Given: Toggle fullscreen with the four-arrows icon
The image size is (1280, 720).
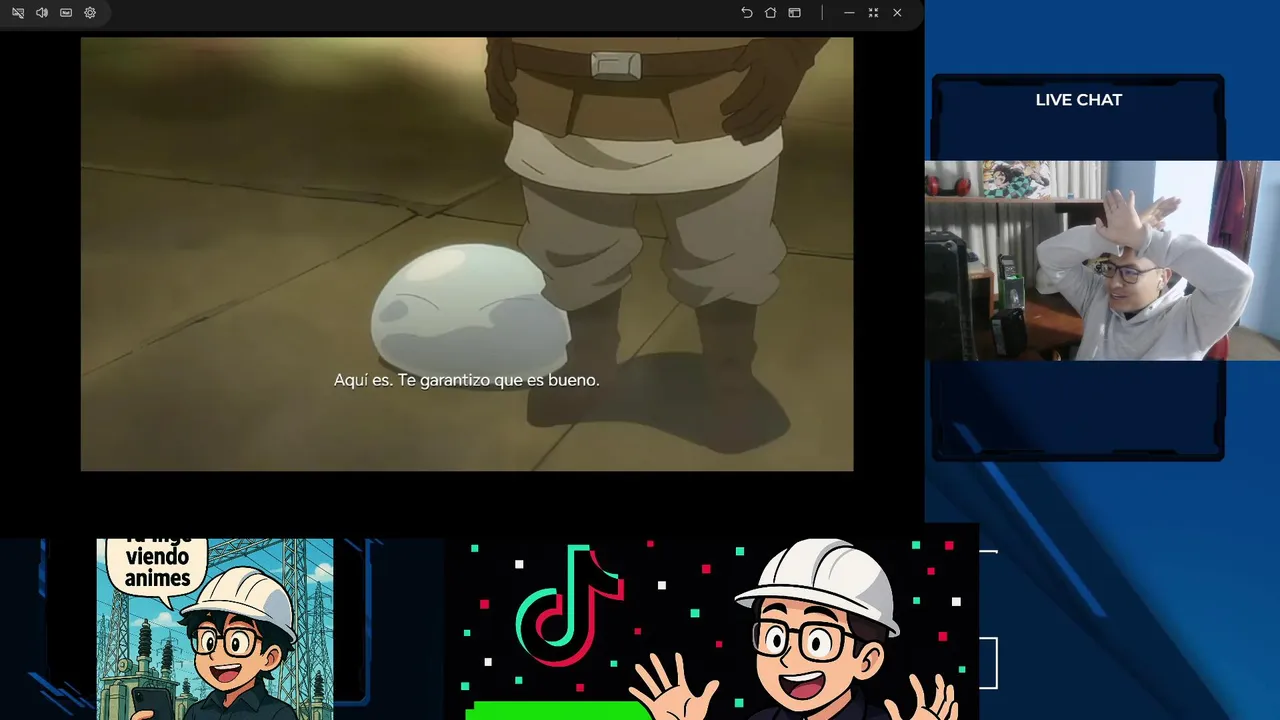Looking at the screenshot, I should pos(873,13).
